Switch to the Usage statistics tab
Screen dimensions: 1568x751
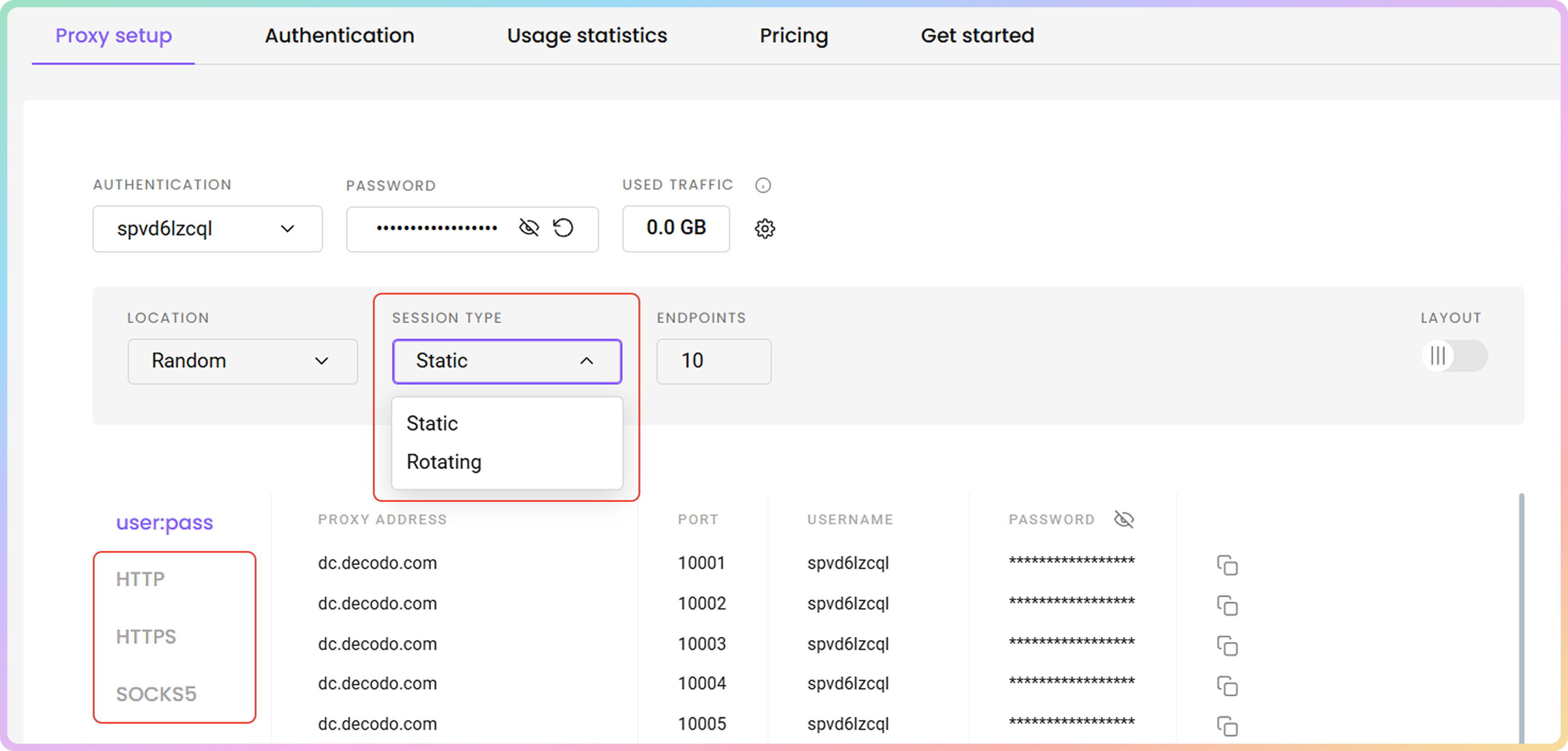tap(587, 35)
